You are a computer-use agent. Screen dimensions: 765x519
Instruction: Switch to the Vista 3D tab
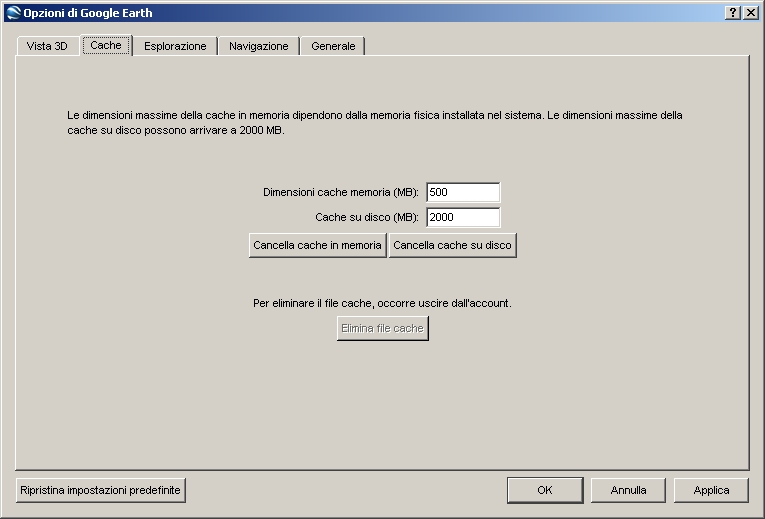coord(47,46)
